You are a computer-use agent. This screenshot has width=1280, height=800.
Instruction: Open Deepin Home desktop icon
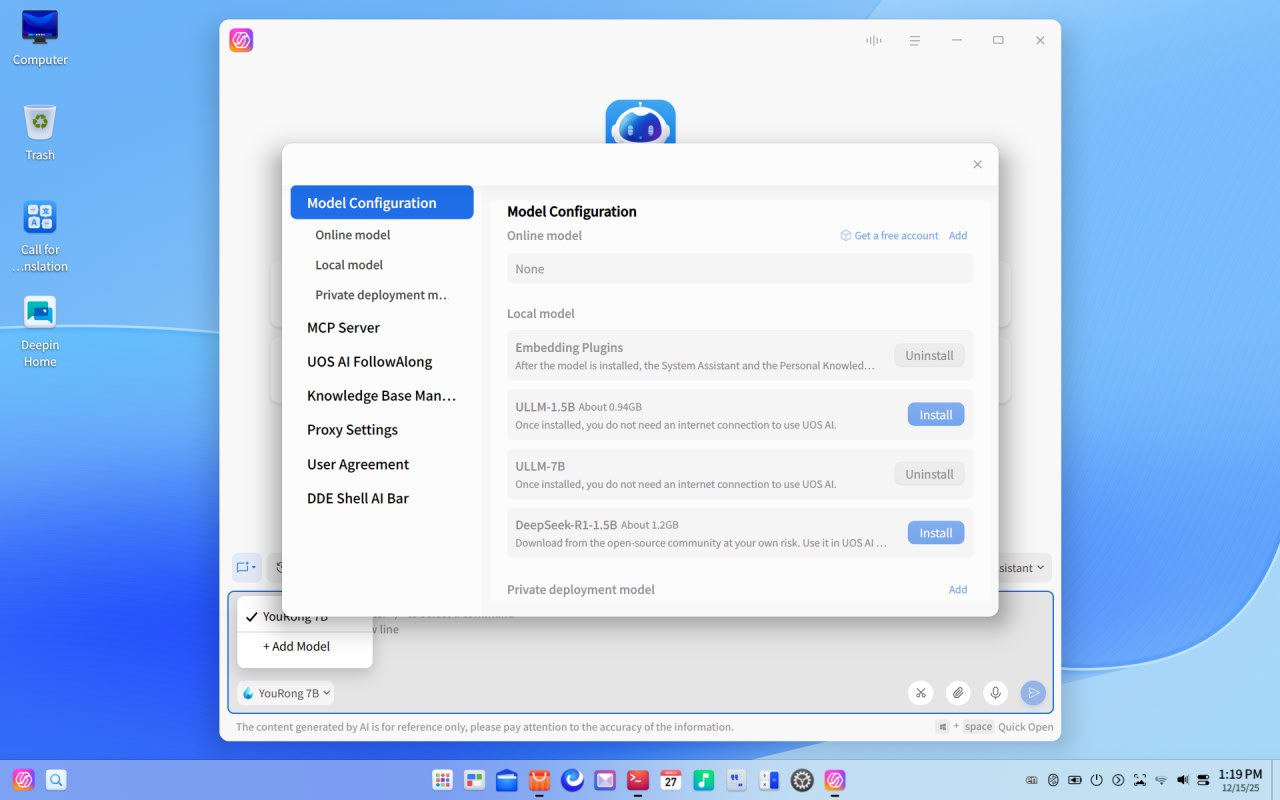tap(40, 332)
